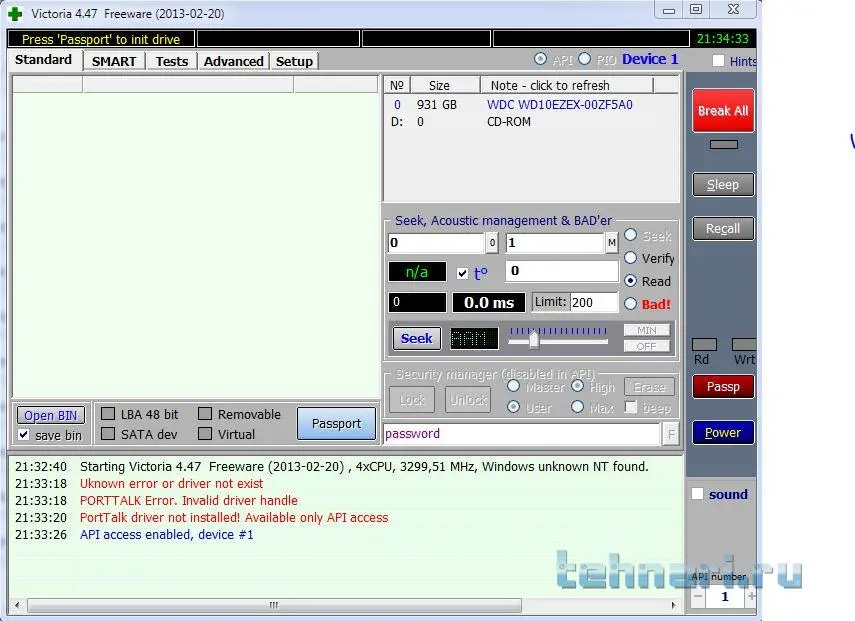Click the 'F' button next to password field
Screen dimensions: 855x621
[x=671, y=434]
